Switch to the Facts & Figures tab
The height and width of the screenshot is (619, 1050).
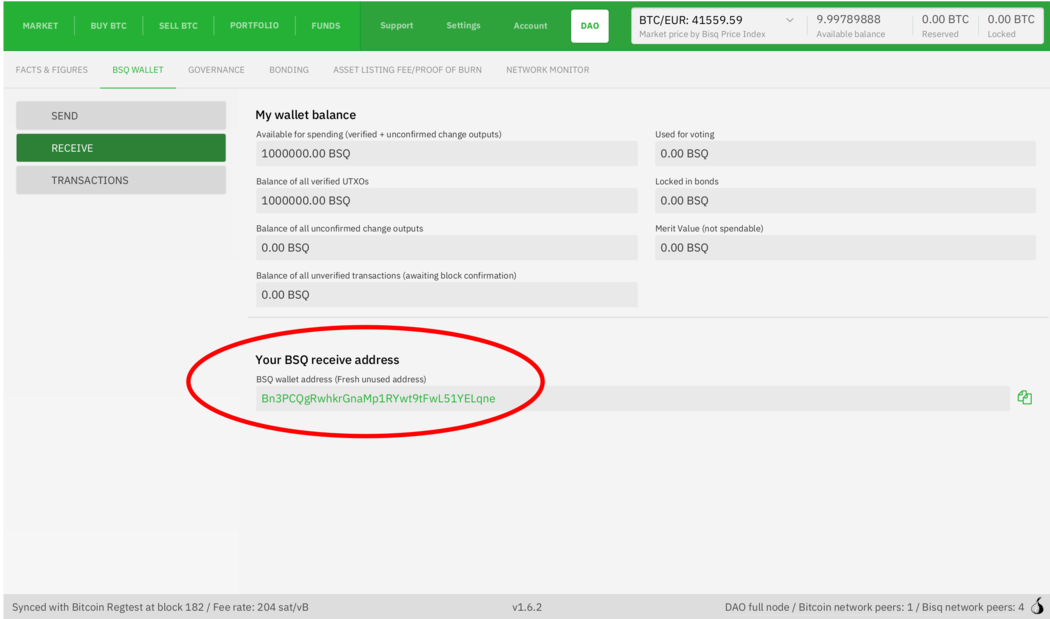(52, 70)
